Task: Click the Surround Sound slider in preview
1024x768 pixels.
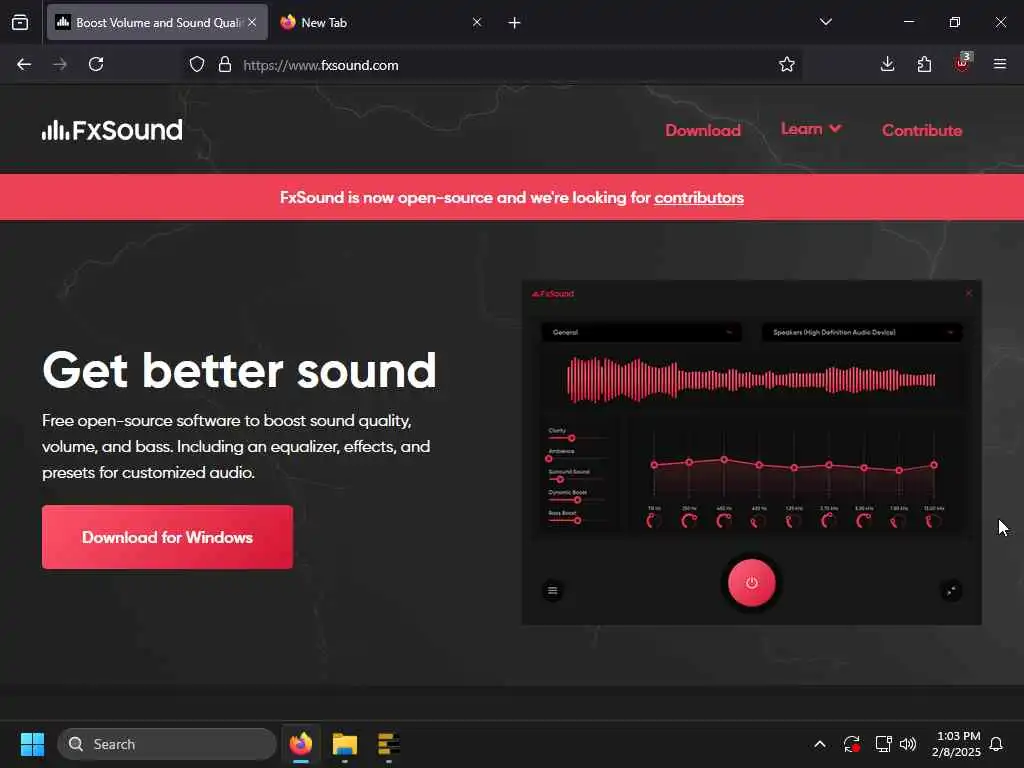Action: (x=577, y=479)
